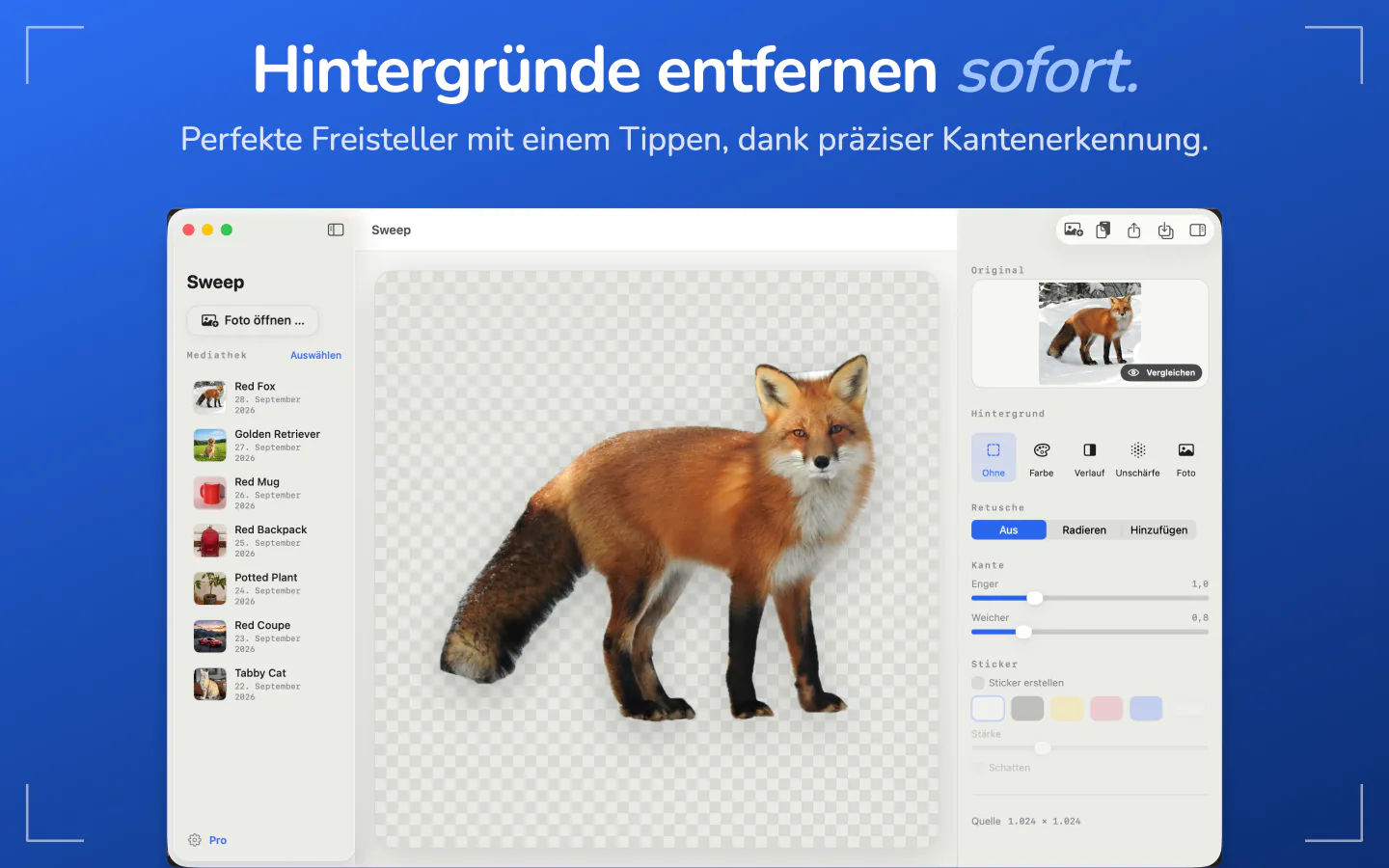Click the Vergleichen button
The width and height of the screenshot is (1389, 868).
coord(1161,372)
